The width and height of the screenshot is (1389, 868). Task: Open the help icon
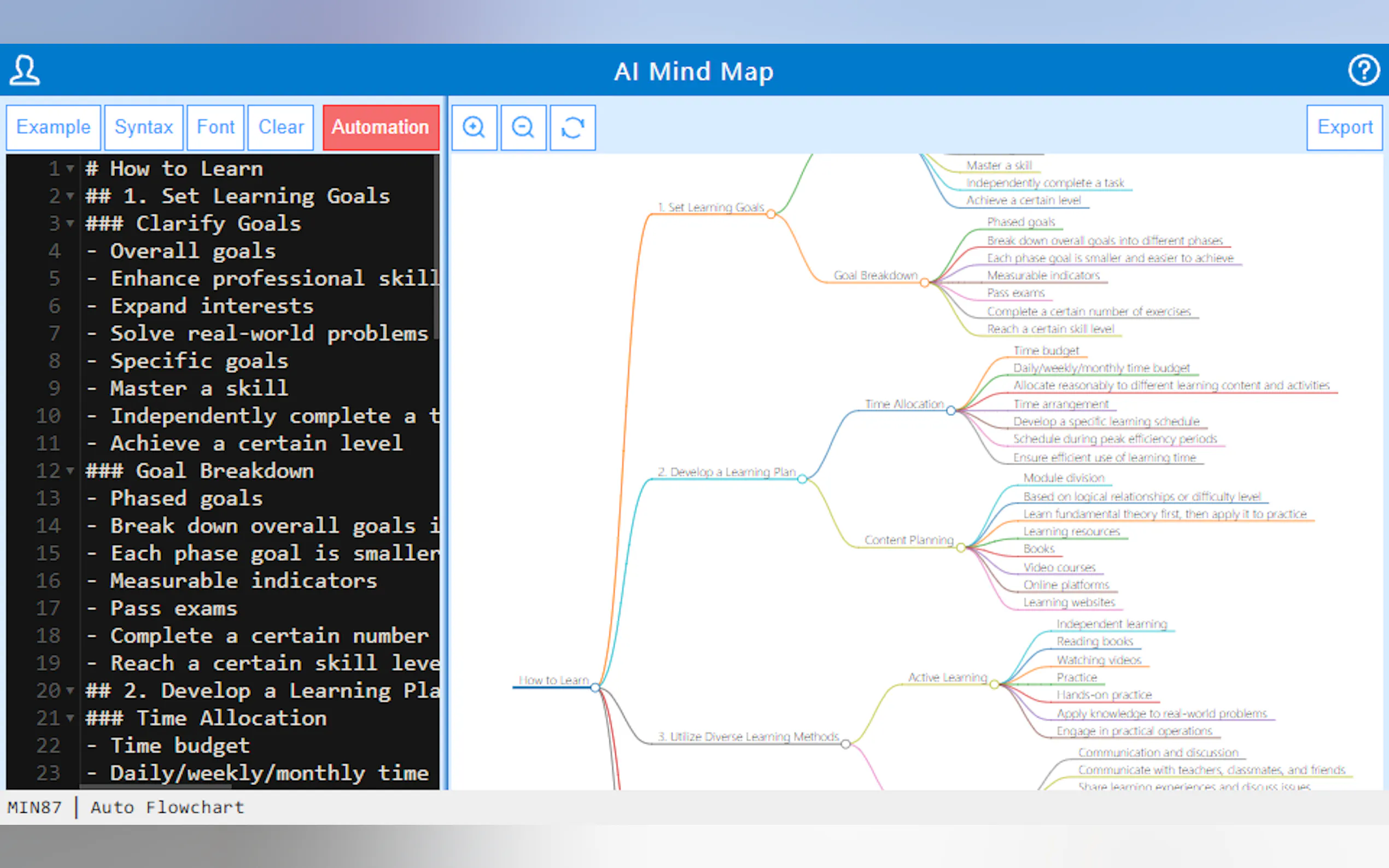(1364, 70)
